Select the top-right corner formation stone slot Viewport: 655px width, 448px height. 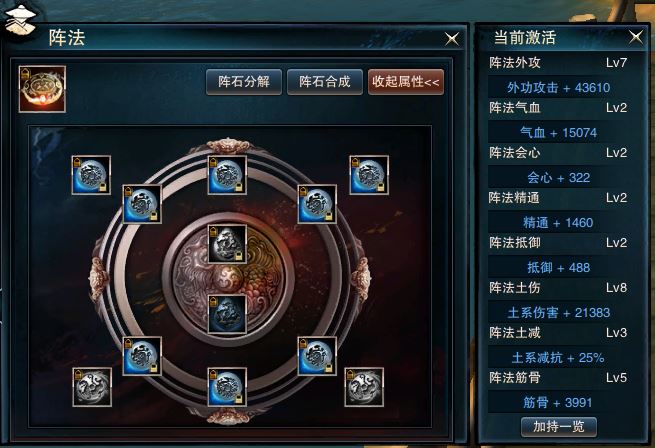pyautogui.click(x=369, y=175)
